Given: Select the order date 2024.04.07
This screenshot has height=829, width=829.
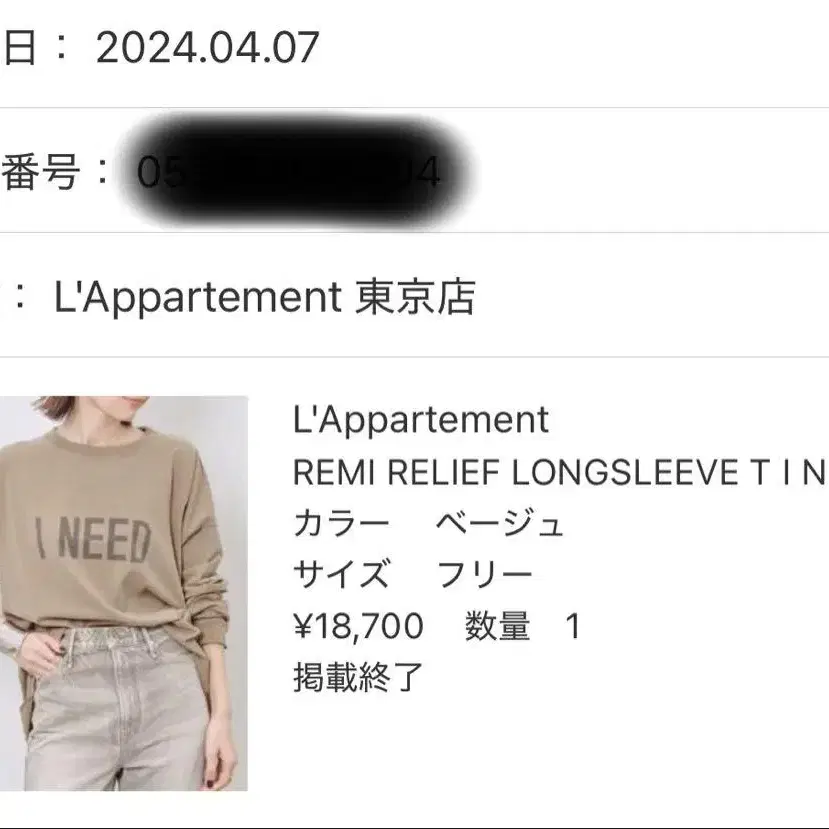Looking at the screenshot, I should tap(208, 48).
